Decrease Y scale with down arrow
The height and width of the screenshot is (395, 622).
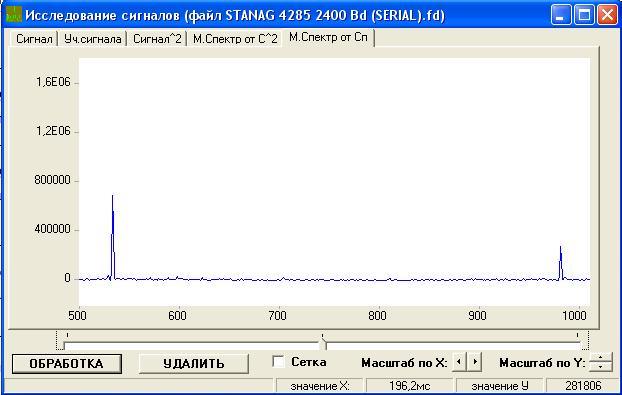pyautogui.click(x=600, y=366)
